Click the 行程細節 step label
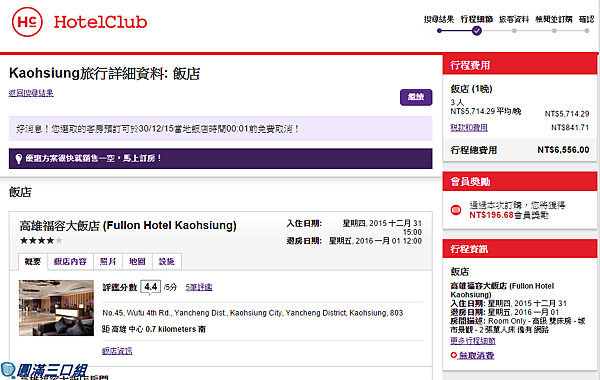This screenshot has width=600, height=380. click(476, 19)
